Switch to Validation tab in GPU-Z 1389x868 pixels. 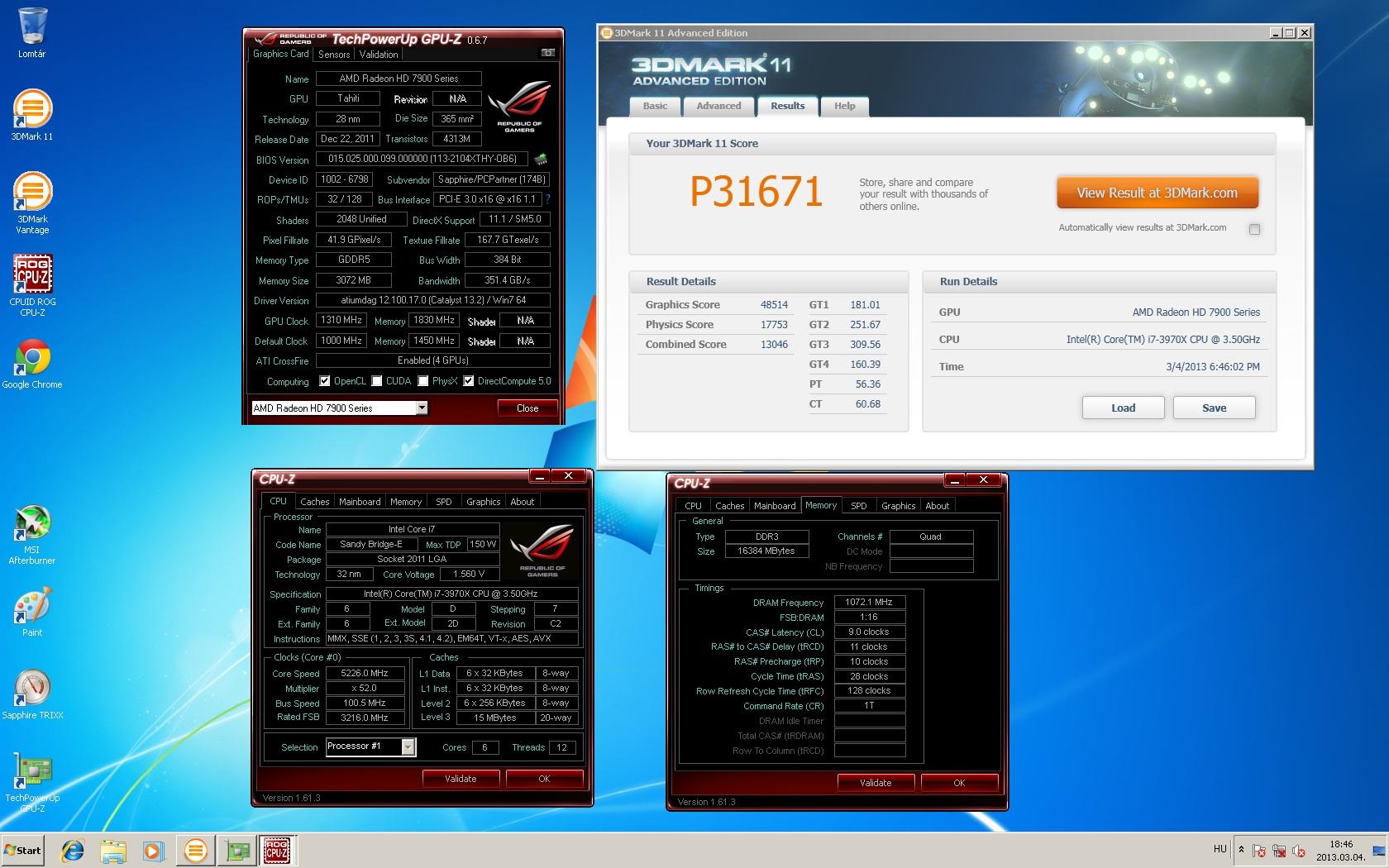point(379,55)
